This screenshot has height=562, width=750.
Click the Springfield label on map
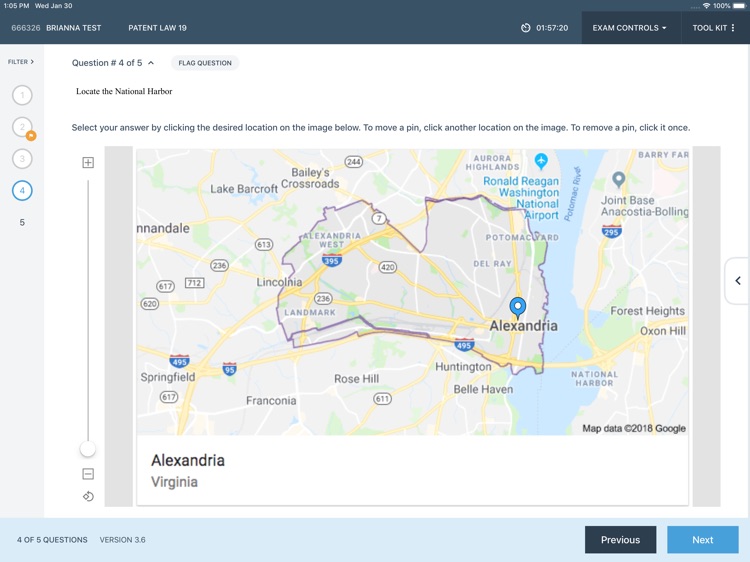pos(168,377)
